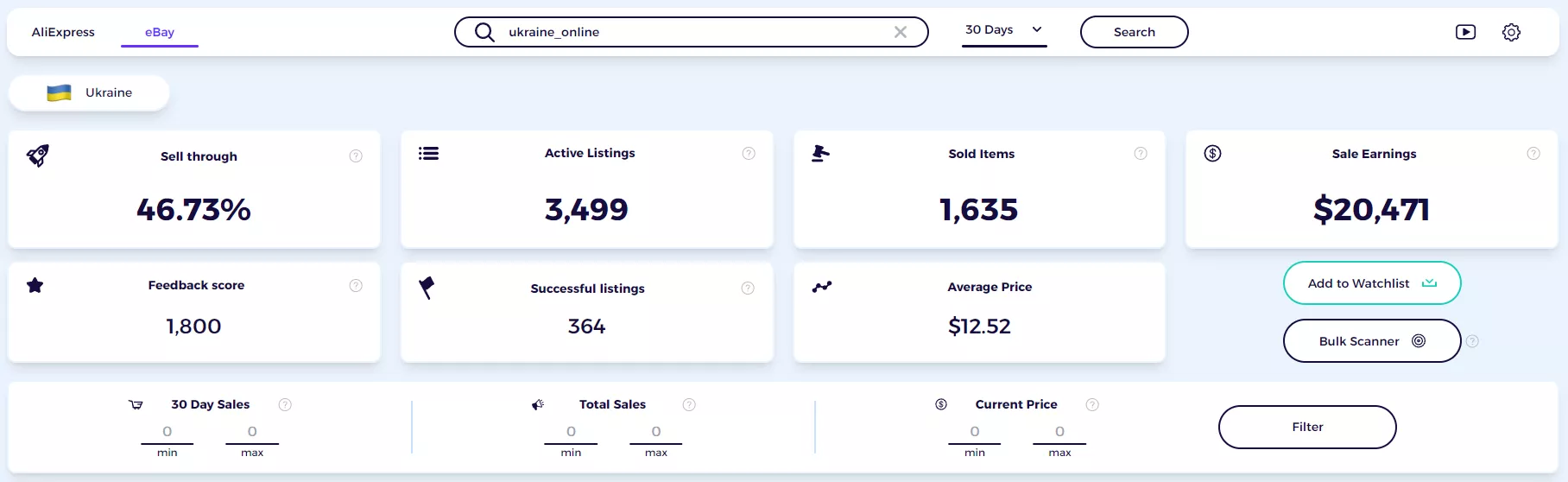The width and height of the screenshot is (1568, 482).
Task: Click the Search button
Action: point(1134,32)
